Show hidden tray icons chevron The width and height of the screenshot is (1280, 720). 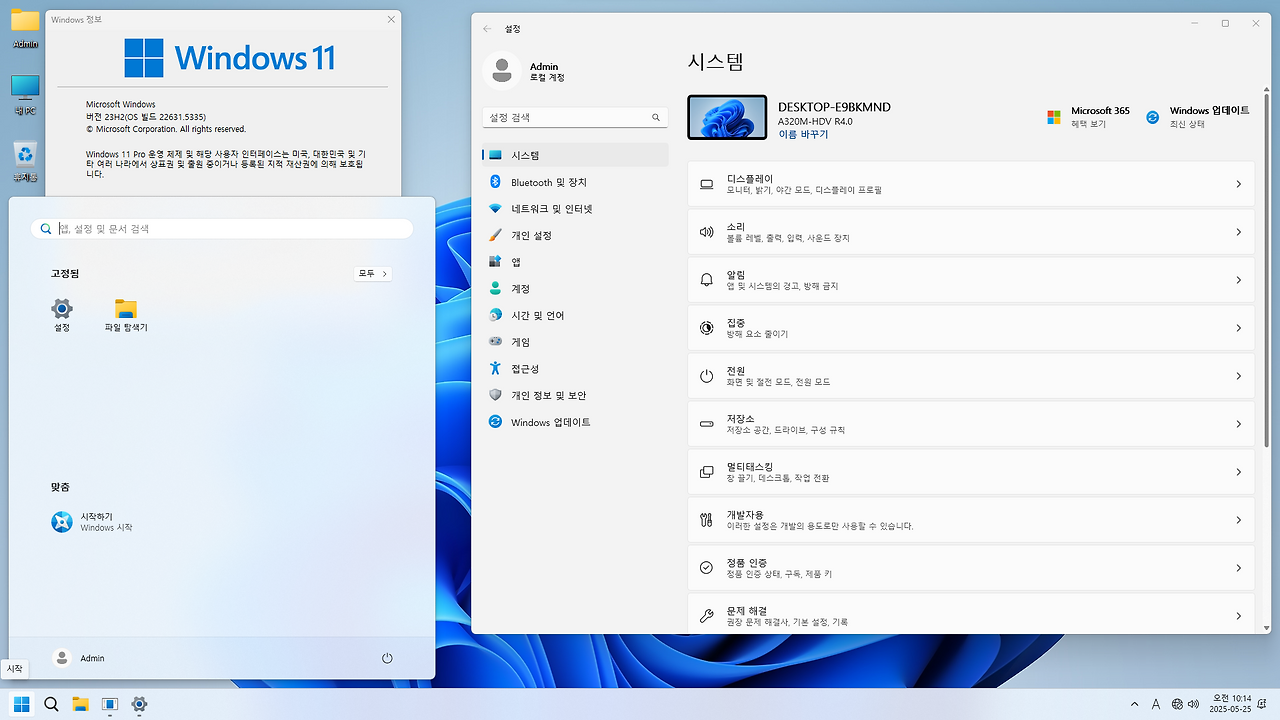tap(1134, 704)
